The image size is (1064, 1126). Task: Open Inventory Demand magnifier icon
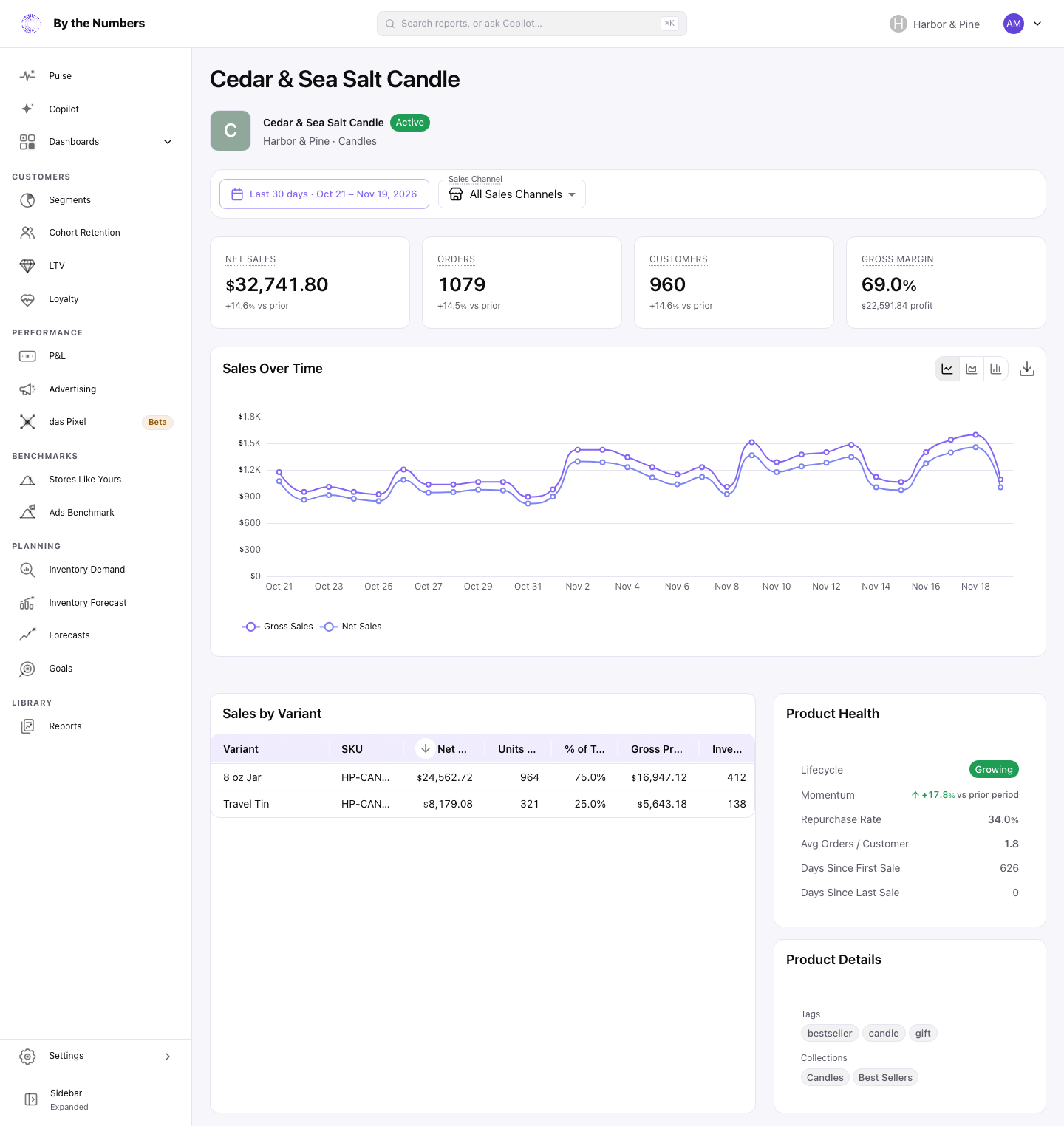(27, 570)
